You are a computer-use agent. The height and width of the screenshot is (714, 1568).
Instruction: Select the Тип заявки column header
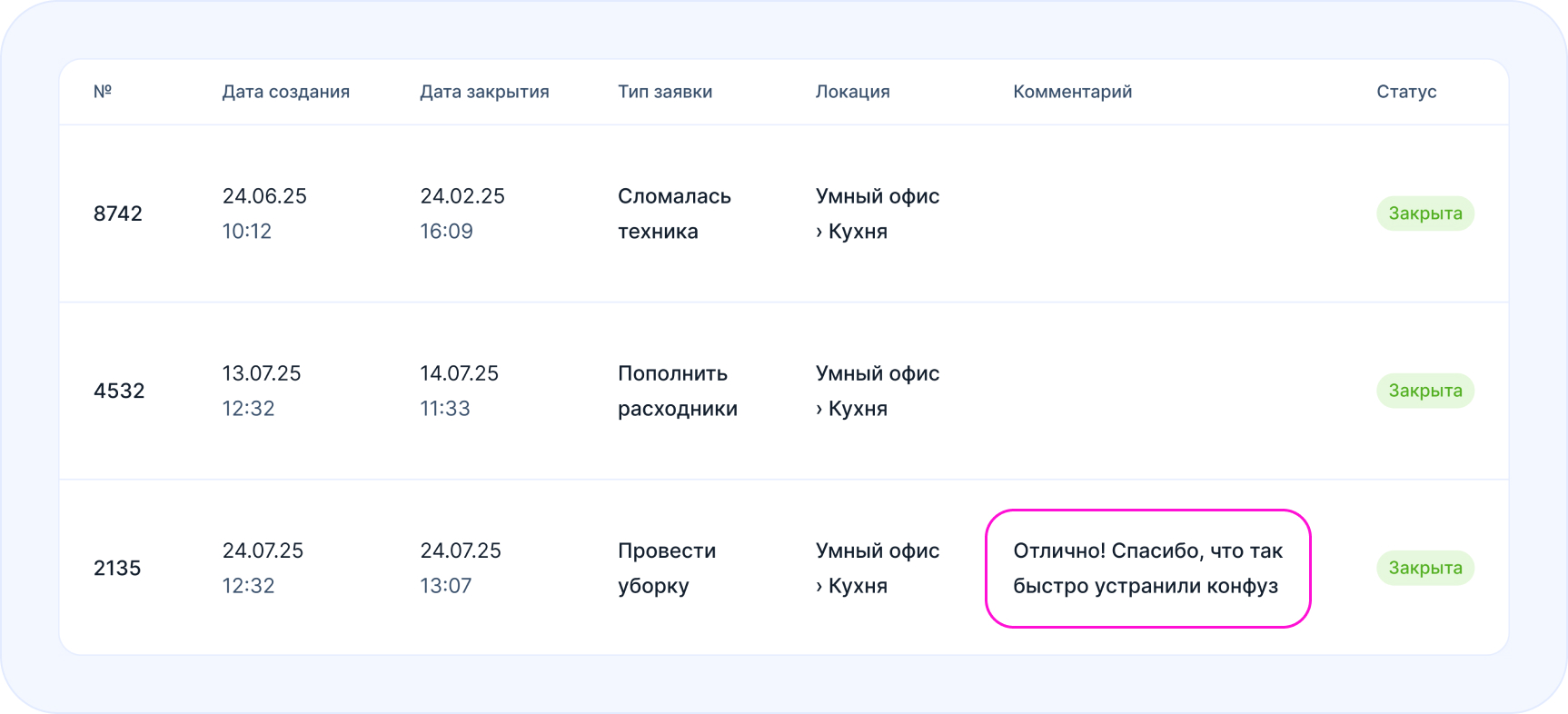point(665,92)
